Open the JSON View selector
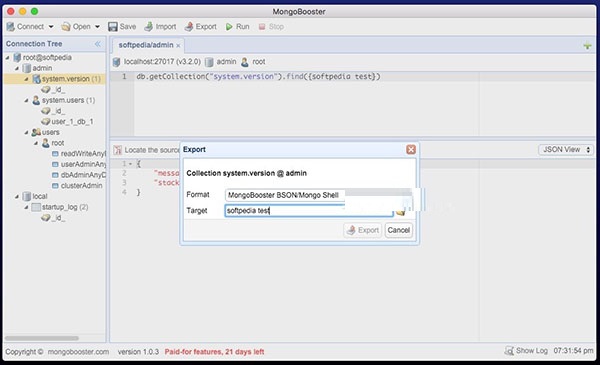The image size is (600, 365). pyautogui.click(x=566, y=150)
